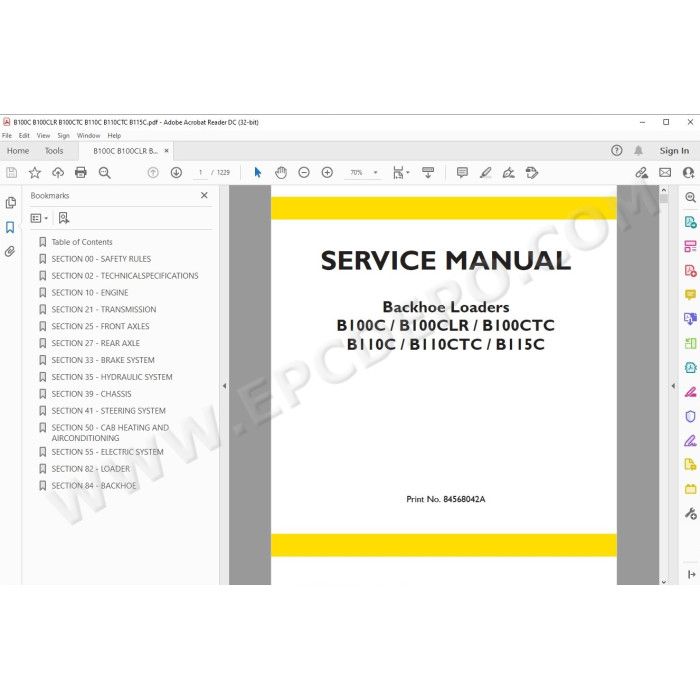700x700 pixels.
Task: Select SECTION 21 - TRANSMISSION bookmark
Action: click(104, 309)
